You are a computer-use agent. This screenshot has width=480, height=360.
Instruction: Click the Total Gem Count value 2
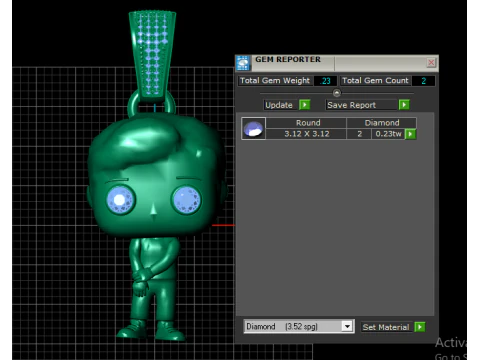point(423,81)
